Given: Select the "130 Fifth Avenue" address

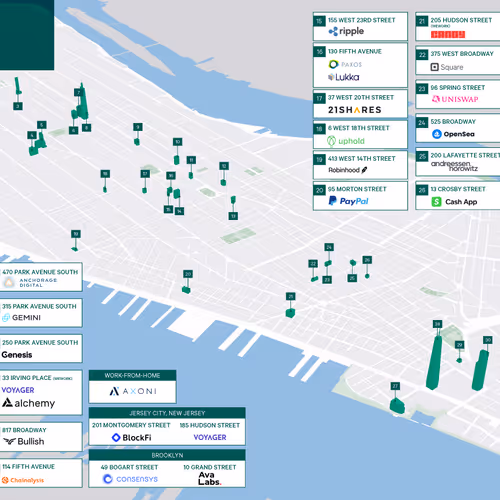Looking at the screenshot, I should coord(355,51).
